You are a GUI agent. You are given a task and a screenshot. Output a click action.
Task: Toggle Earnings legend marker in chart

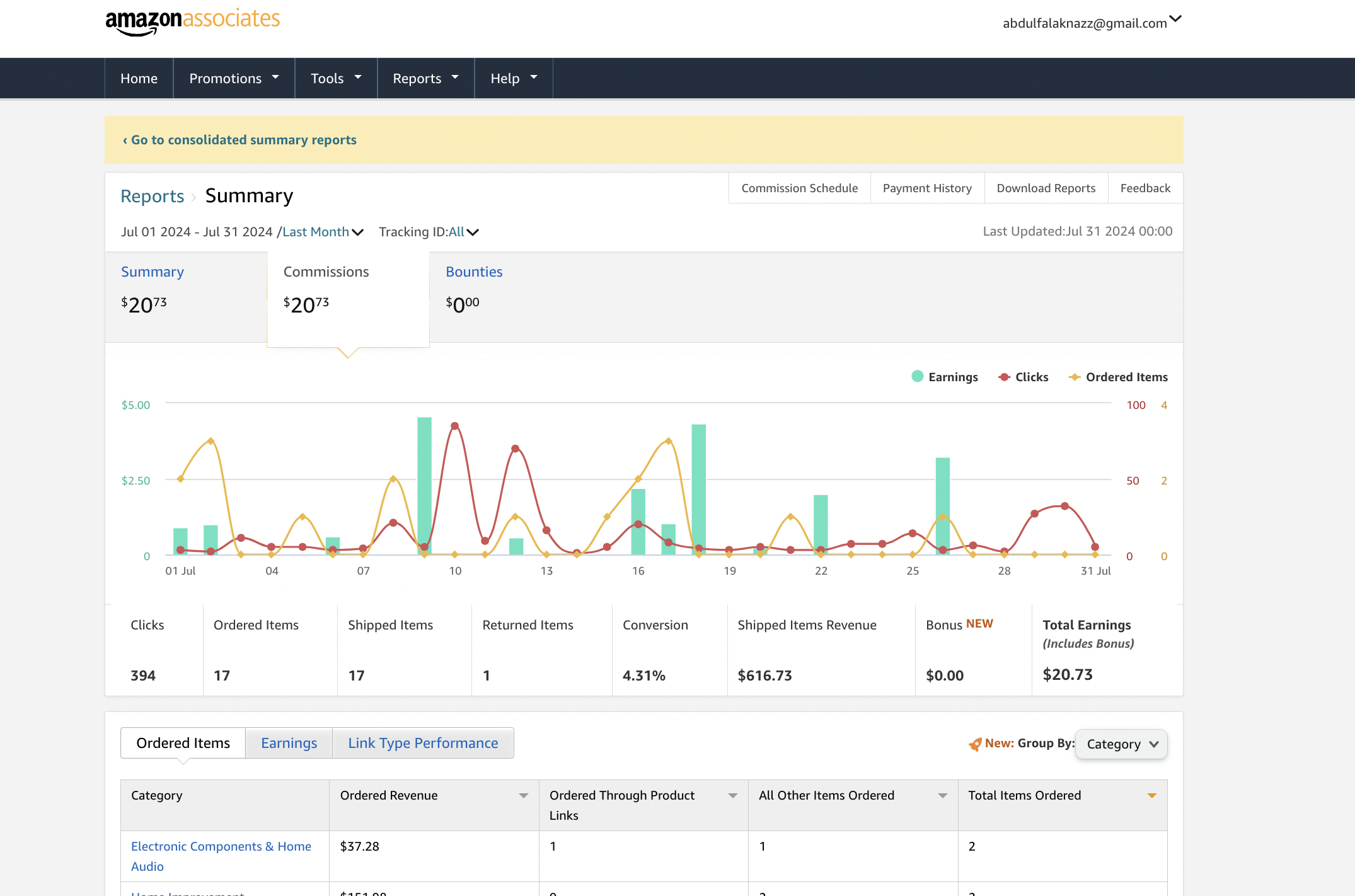918,376
